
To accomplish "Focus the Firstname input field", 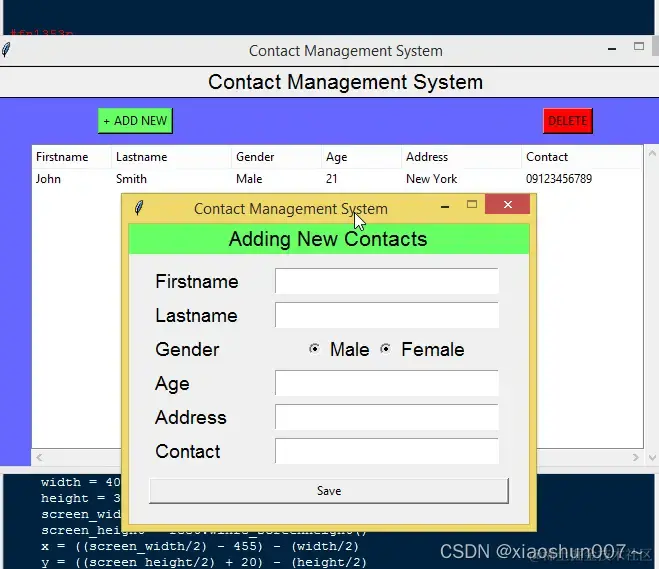I will coord(387,281).
